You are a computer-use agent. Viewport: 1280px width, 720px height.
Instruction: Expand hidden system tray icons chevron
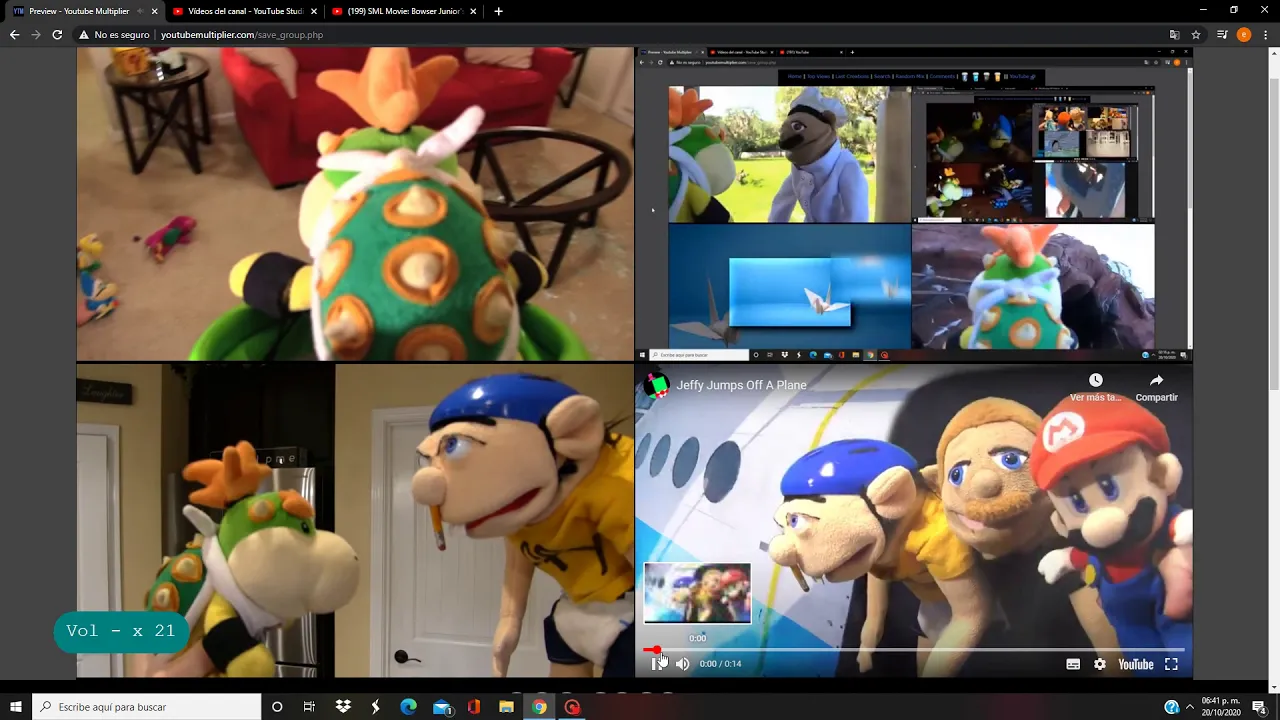(1190, 707)
